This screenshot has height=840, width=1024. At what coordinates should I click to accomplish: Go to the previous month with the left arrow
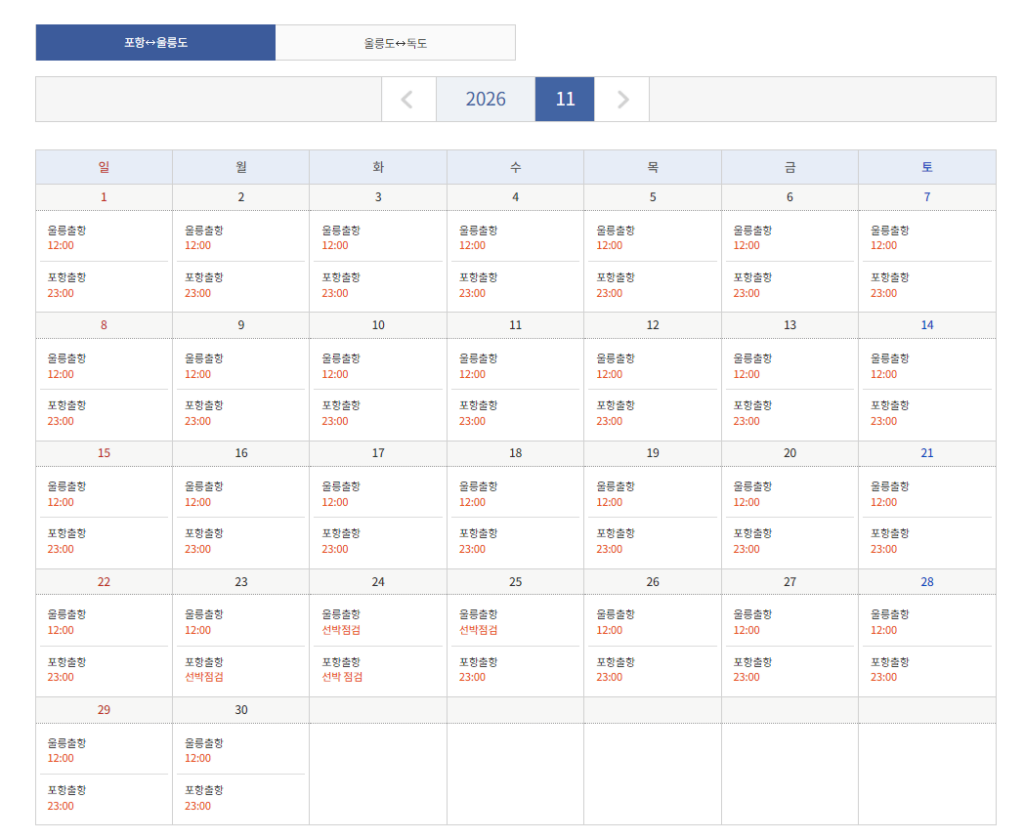(409, 99)
